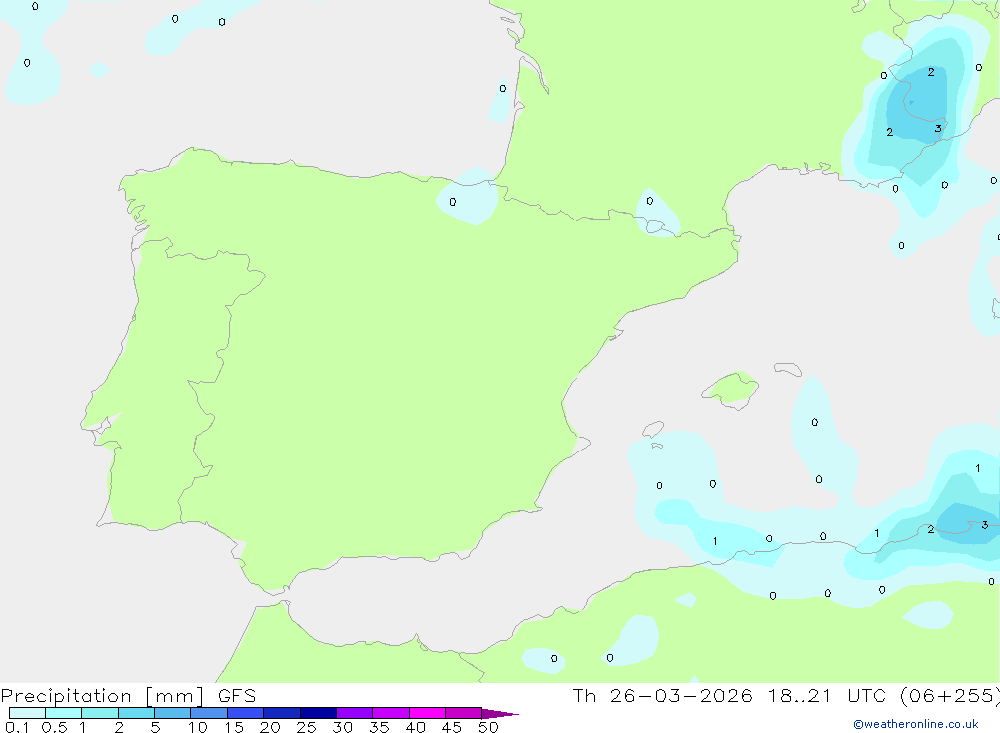The image size is (1000, 733).
Task: Select the 5–10 mm legend swatch
Action: (x=172, y=713)
